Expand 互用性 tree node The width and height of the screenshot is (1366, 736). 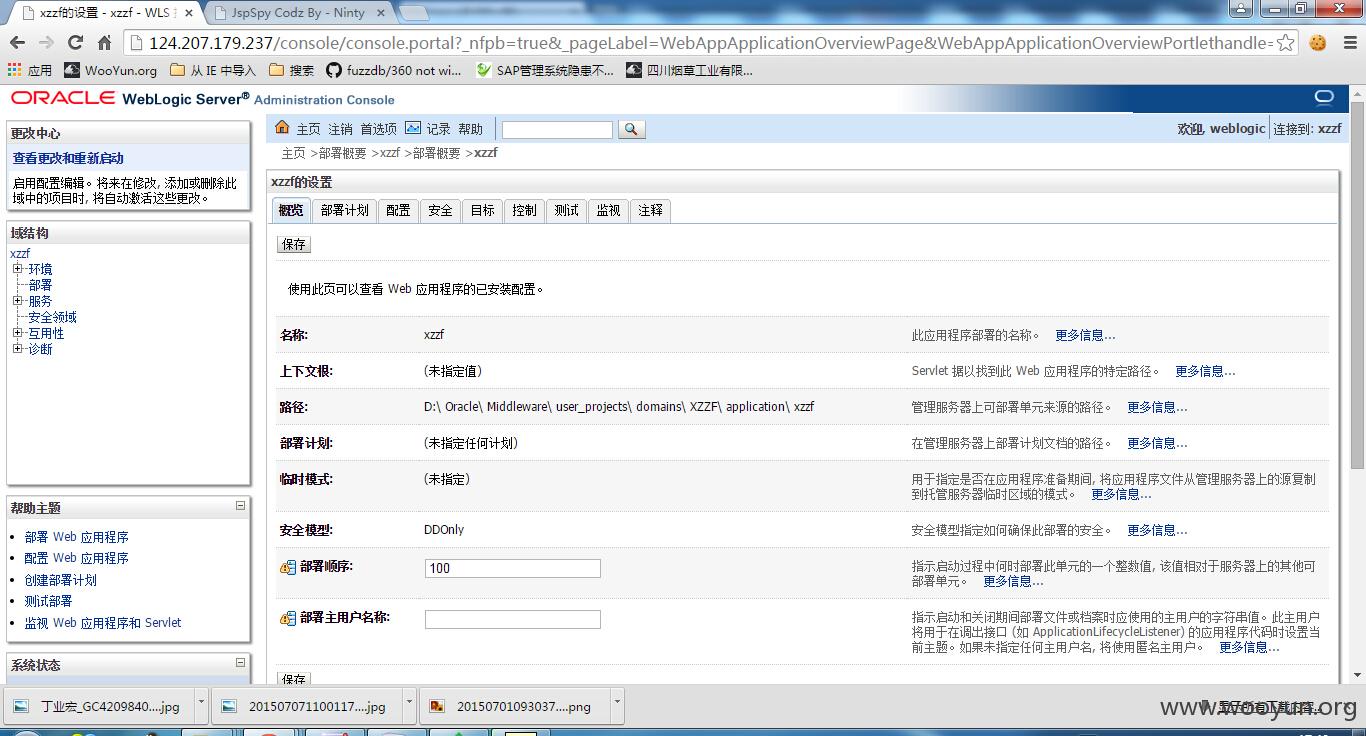(17, 333)
